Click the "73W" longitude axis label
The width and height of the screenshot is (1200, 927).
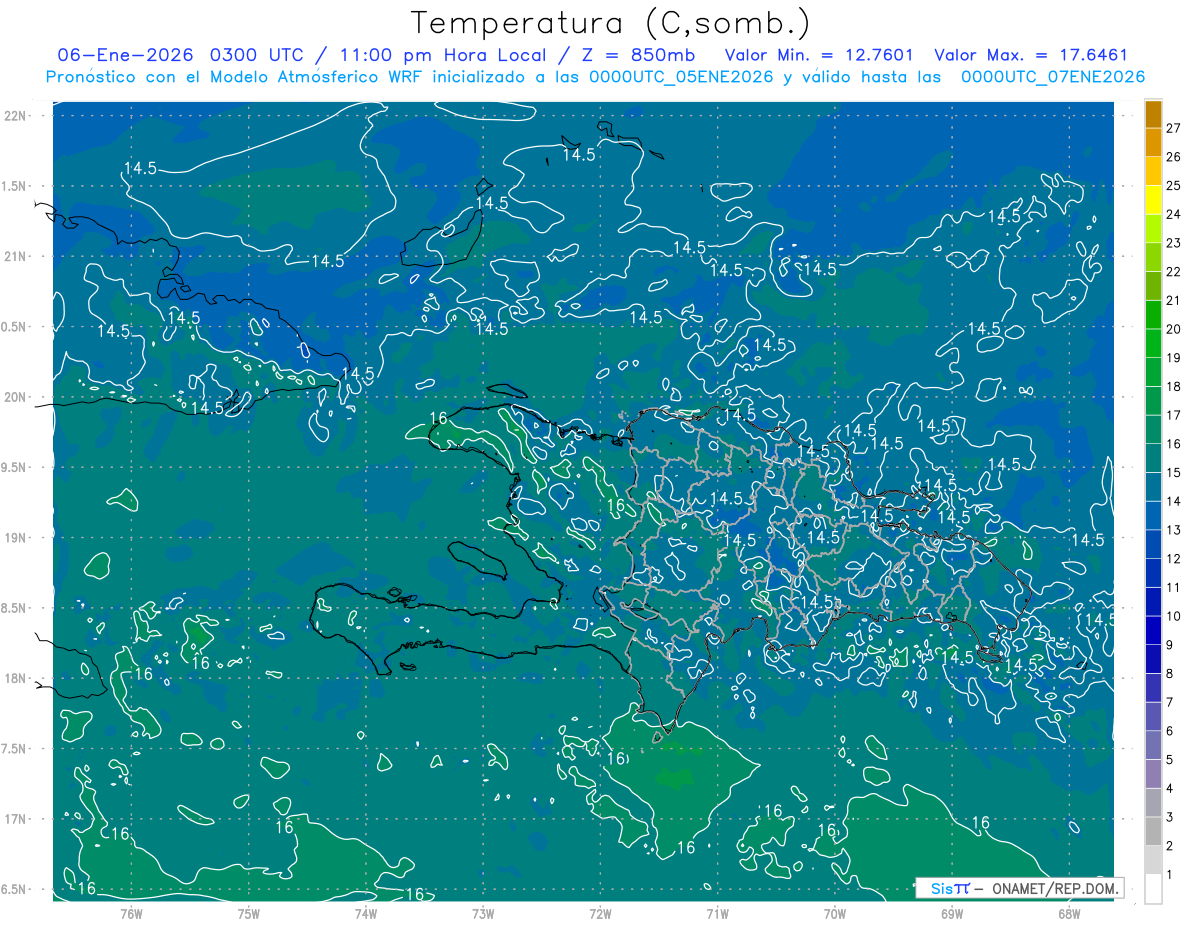coord(483,913)
